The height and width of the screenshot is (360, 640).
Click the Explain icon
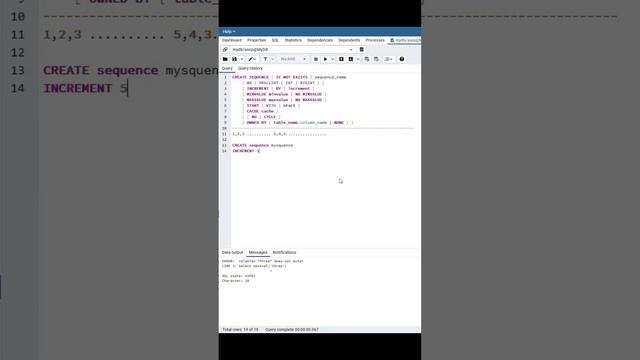point(341,59)
